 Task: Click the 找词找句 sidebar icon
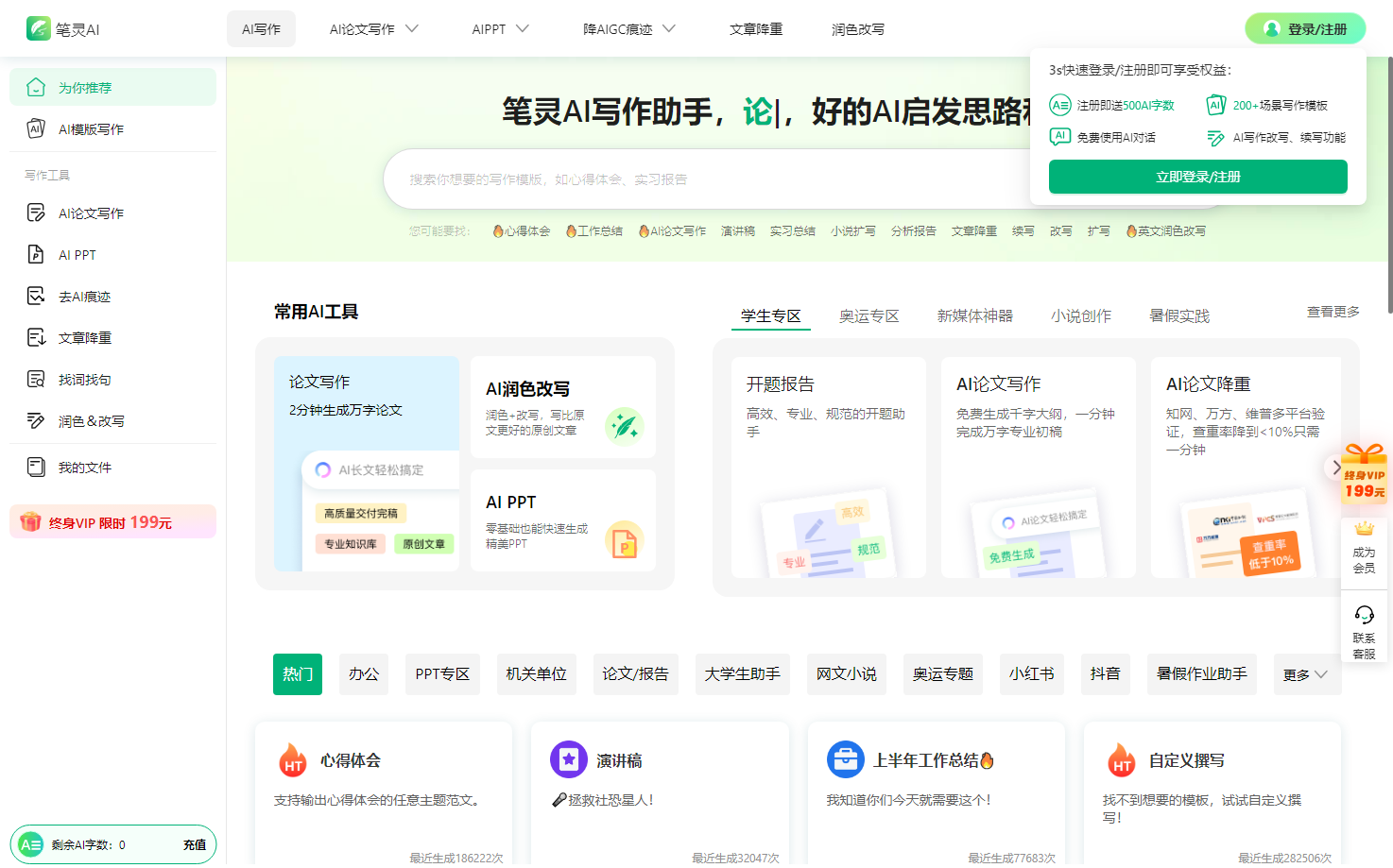pyautogui.click(x=36, y=379)
